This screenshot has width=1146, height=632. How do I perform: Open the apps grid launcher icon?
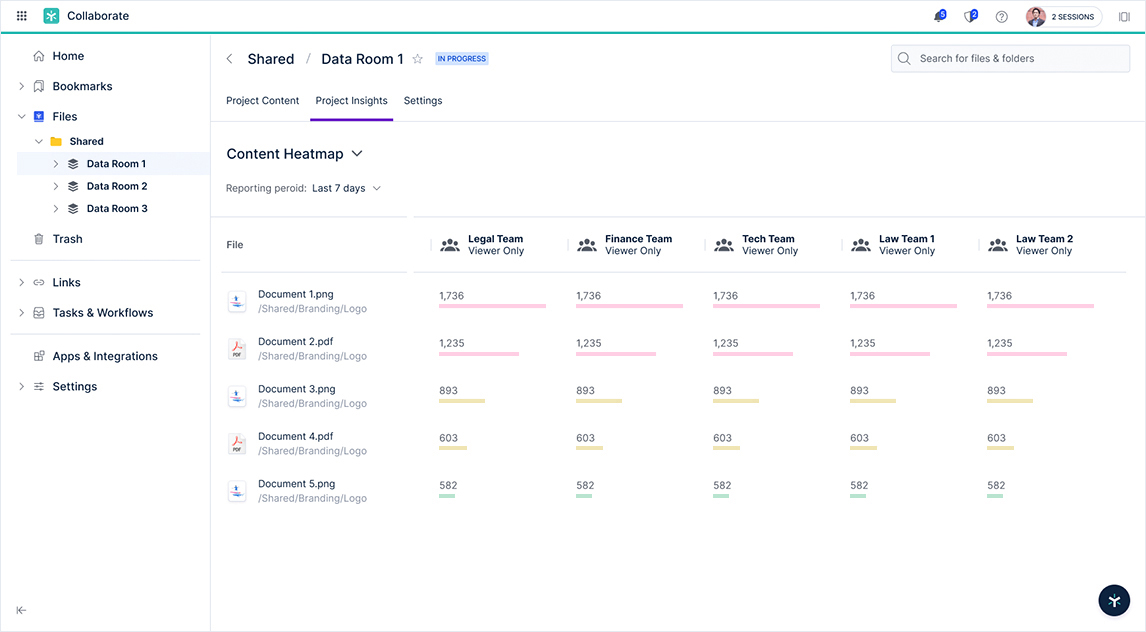click(x=22, y=16)
